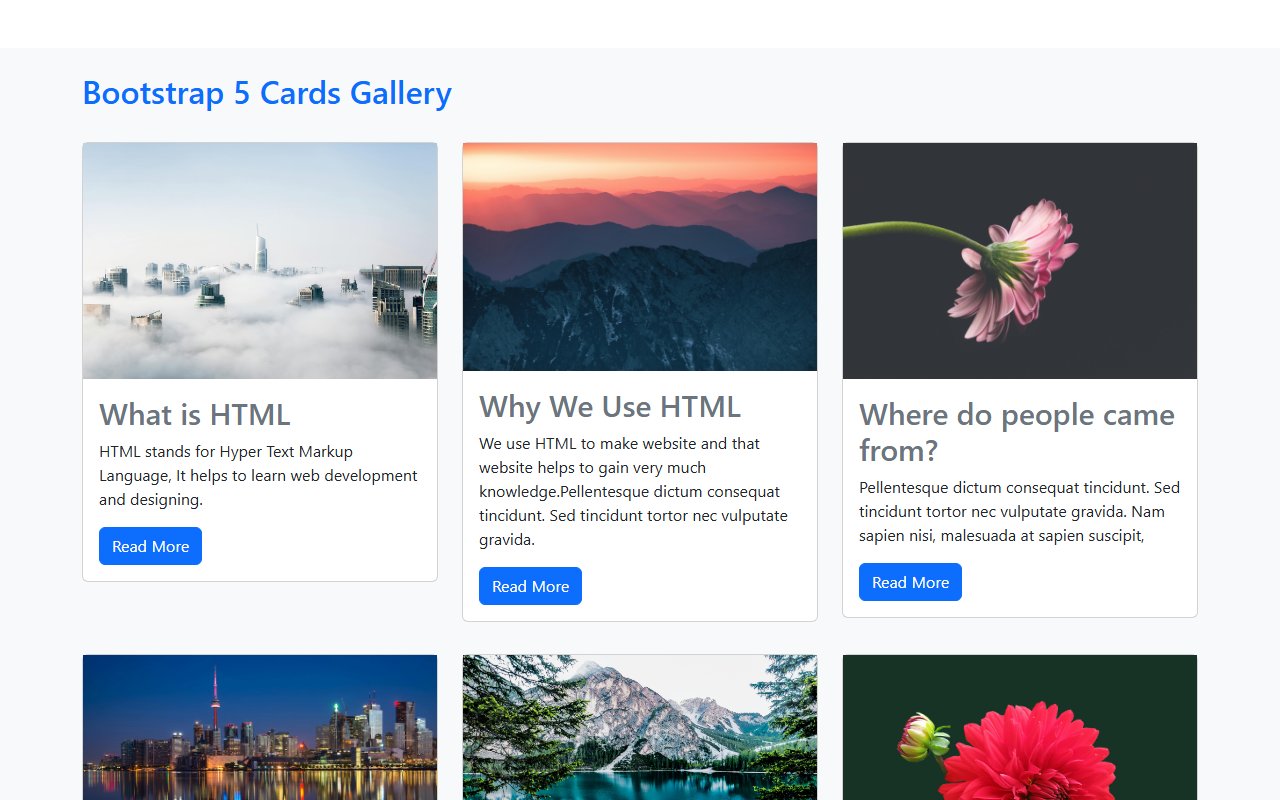
Task: Click the paragraph text on the second card
Action: click(x=633, y=490)
